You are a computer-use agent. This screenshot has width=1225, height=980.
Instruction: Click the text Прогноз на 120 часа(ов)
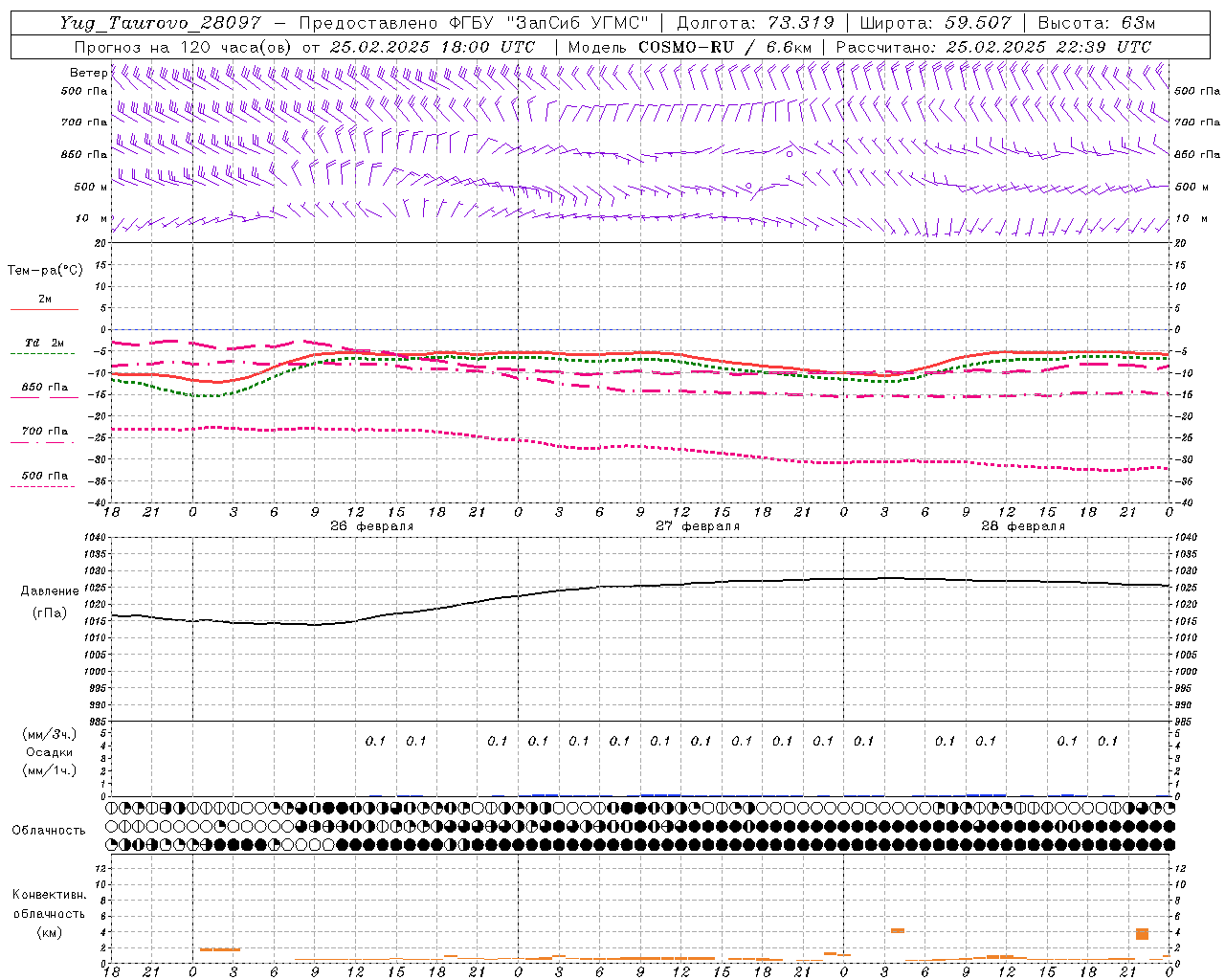(184, 47)
